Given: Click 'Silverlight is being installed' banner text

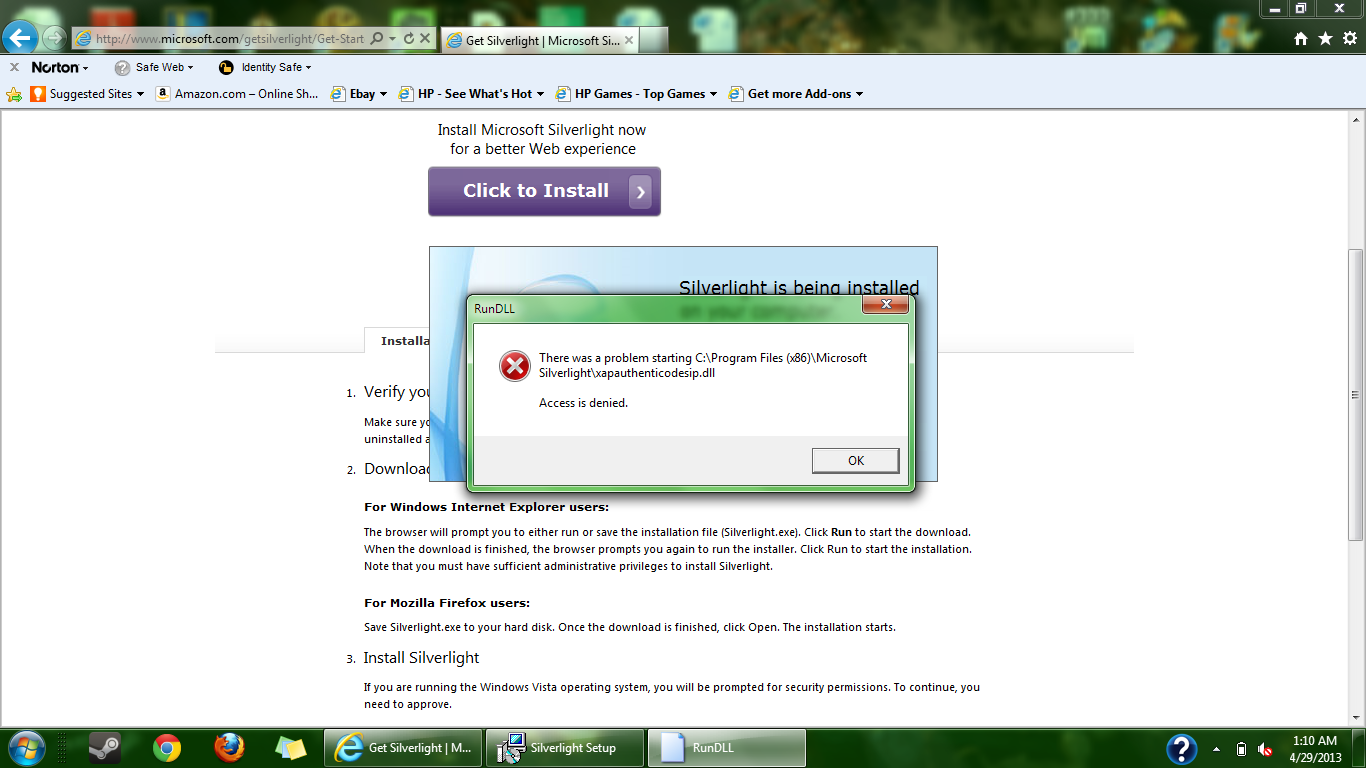Looking at the screenshot, I should (x=799, y=288).
